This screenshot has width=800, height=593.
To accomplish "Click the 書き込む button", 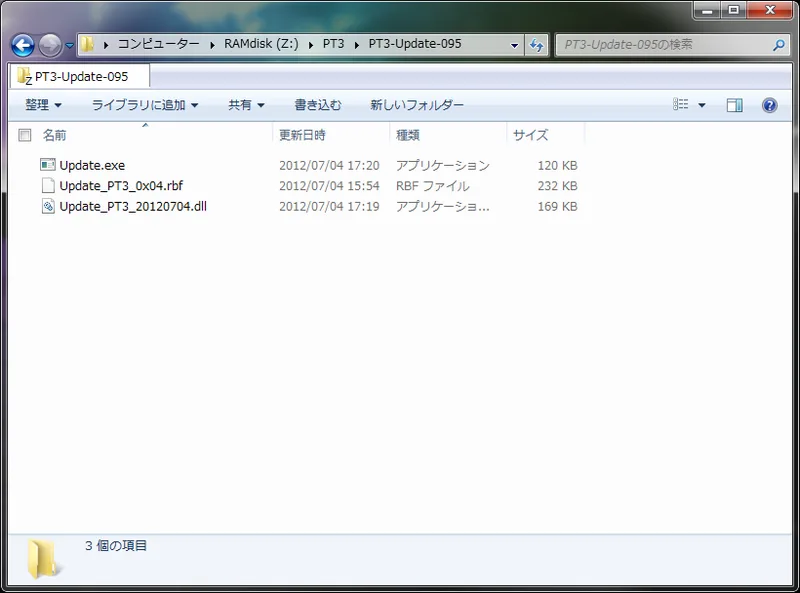I will pos(317,105).
